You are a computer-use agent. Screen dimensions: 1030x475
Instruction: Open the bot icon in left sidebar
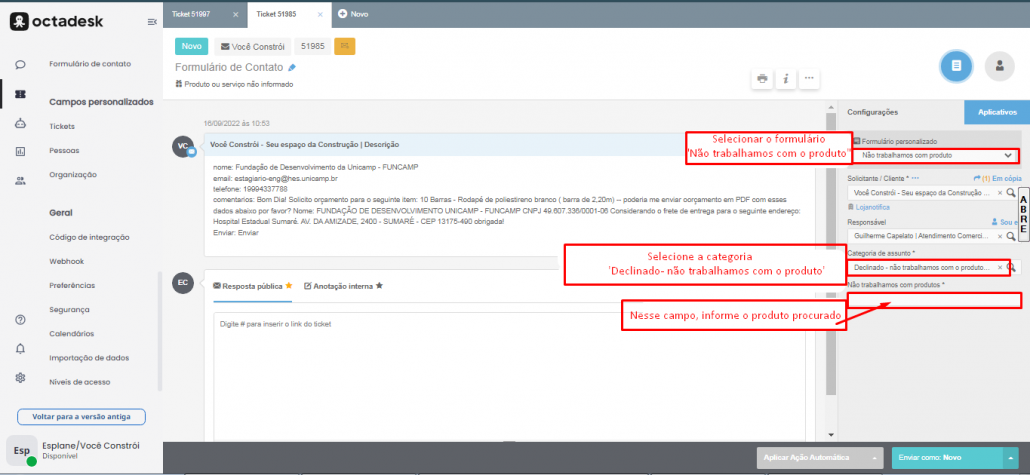[21, 123]
